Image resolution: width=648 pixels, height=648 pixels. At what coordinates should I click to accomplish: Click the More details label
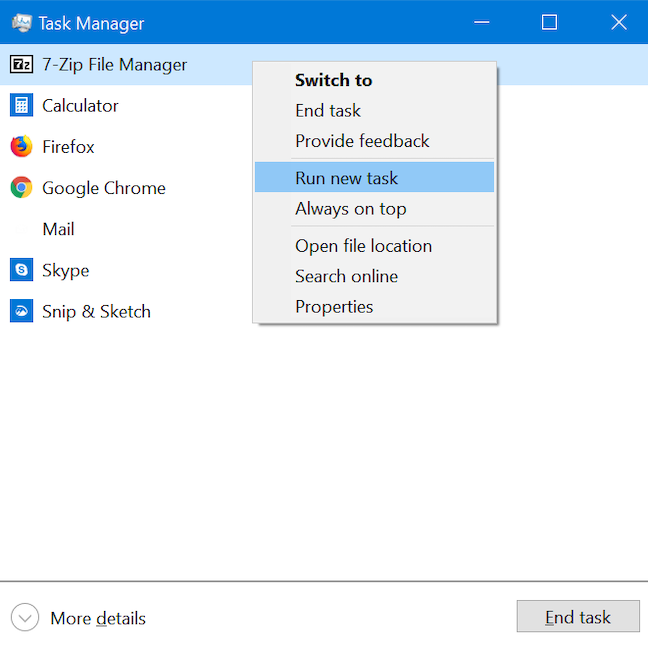pyautogui.click(x=98, y=619)
